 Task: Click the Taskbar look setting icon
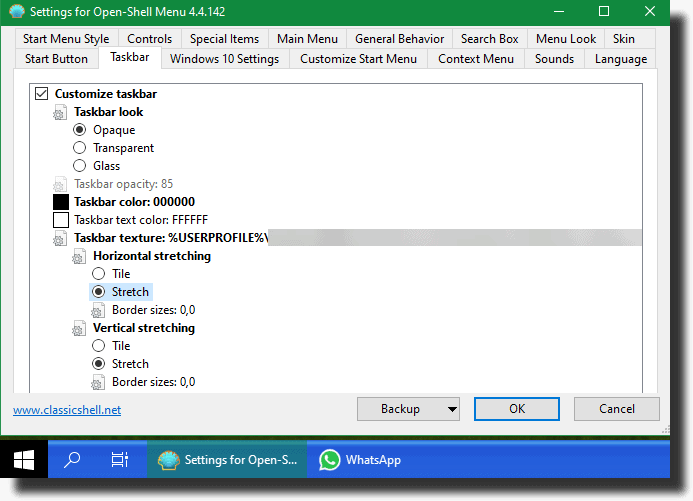coord(60,112)
